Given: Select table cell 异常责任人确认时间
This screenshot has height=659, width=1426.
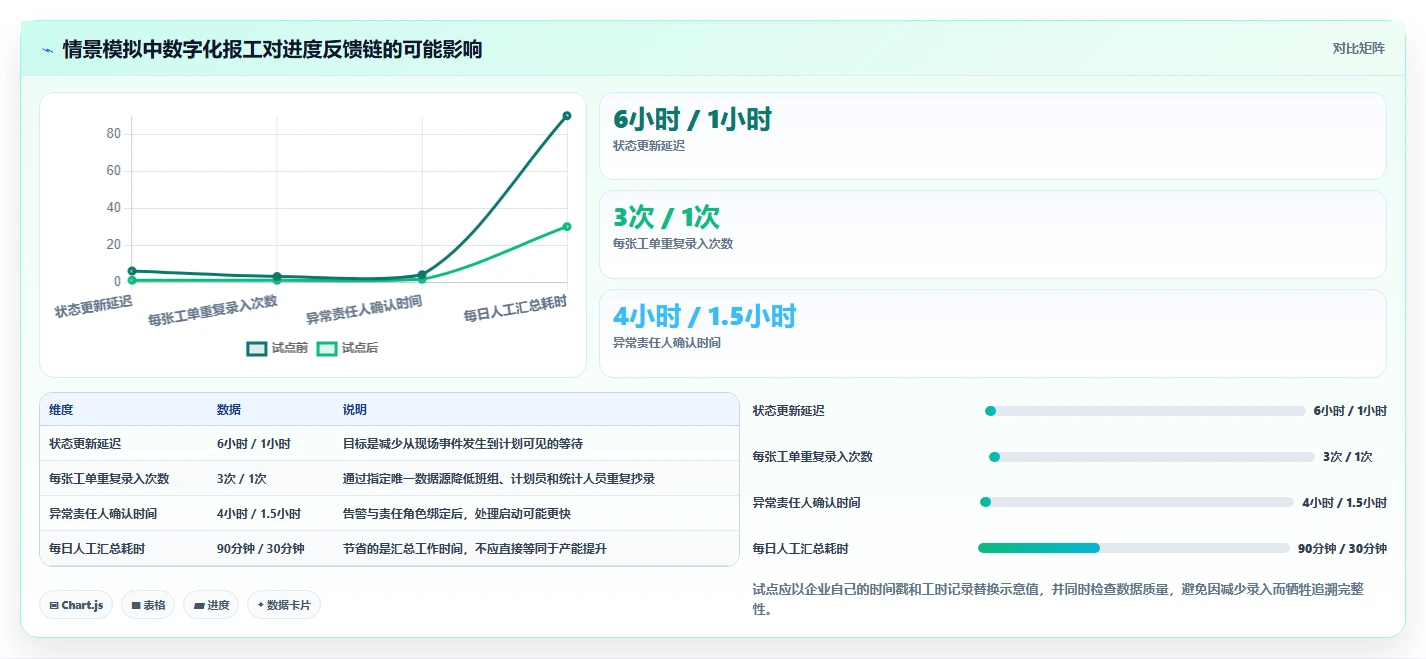Looking at the screenshot, I should coord(103,513).
